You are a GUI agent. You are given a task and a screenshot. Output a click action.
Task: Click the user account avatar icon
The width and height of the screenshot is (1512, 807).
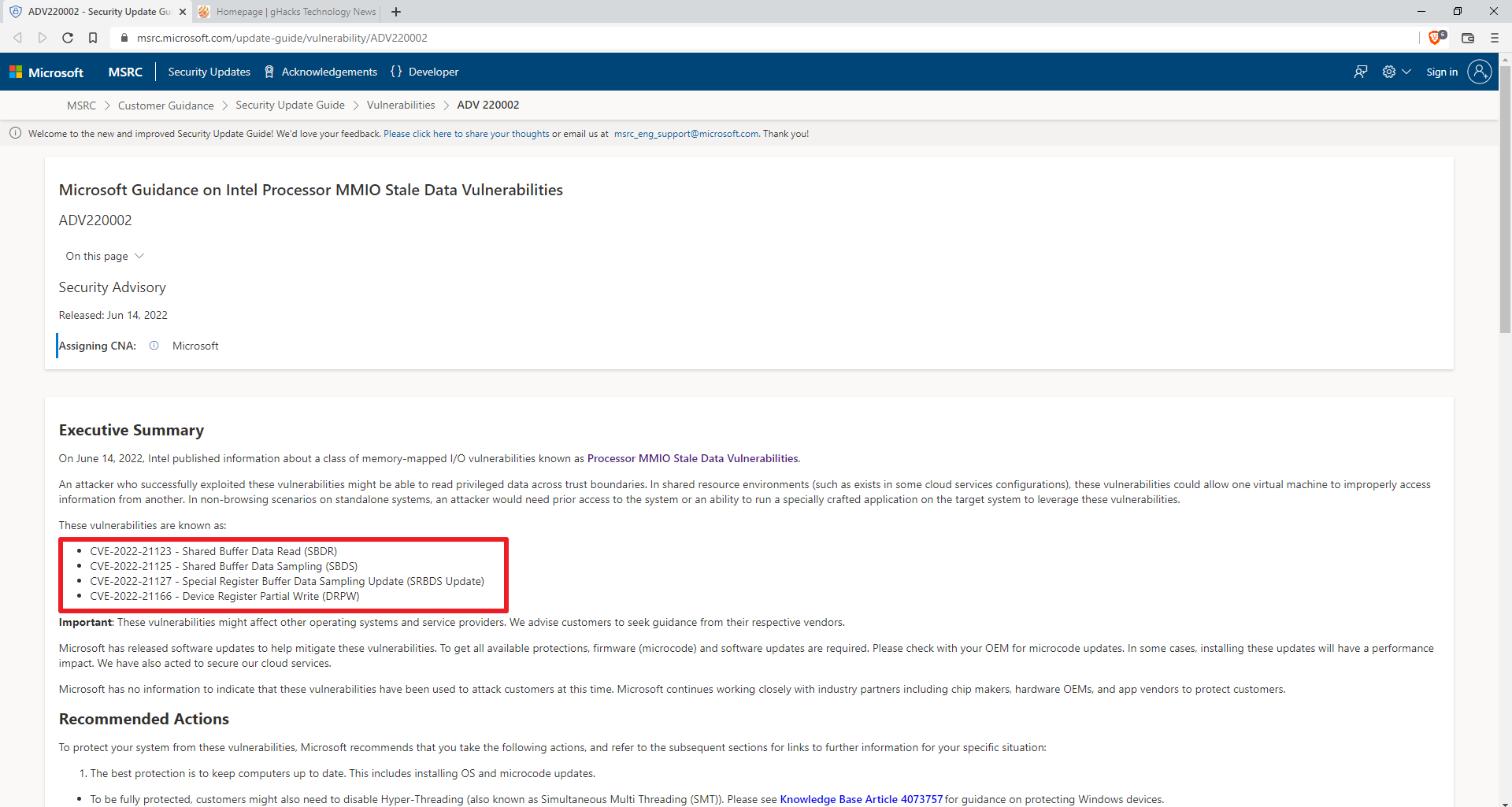1480,72
